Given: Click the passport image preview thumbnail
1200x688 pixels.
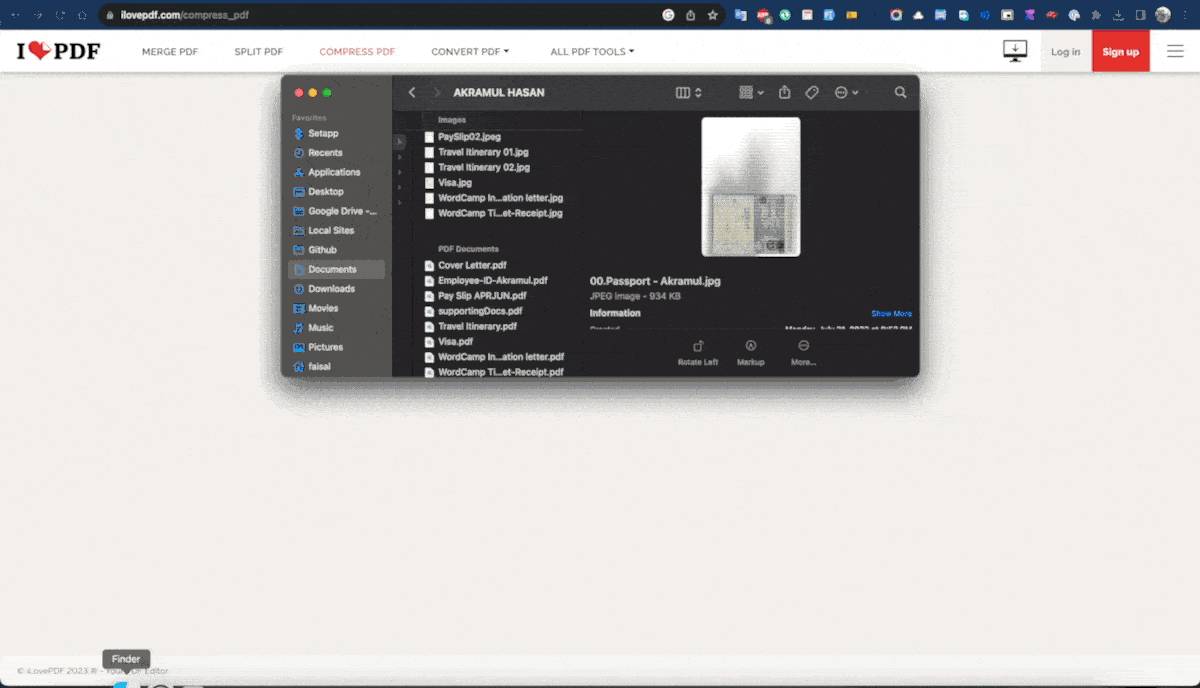Looking at the screenshot, I should click(751, 187).
